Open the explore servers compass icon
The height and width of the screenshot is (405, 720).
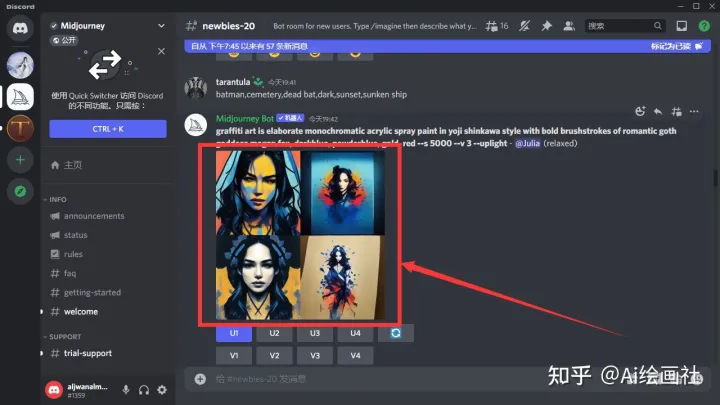[20, 192]
